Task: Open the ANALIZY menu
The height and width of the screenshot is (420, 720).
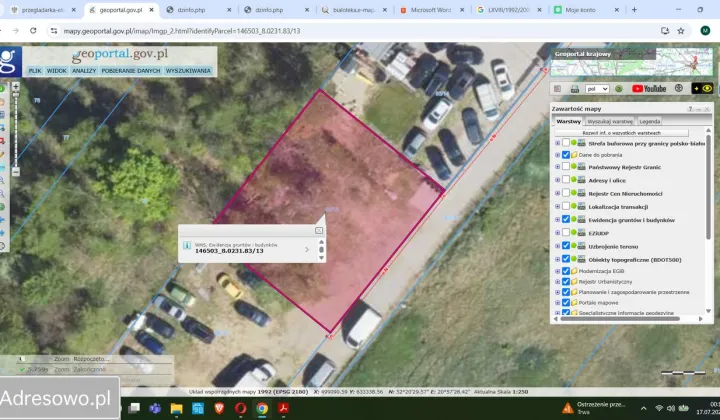Action: tap(84, 71)
